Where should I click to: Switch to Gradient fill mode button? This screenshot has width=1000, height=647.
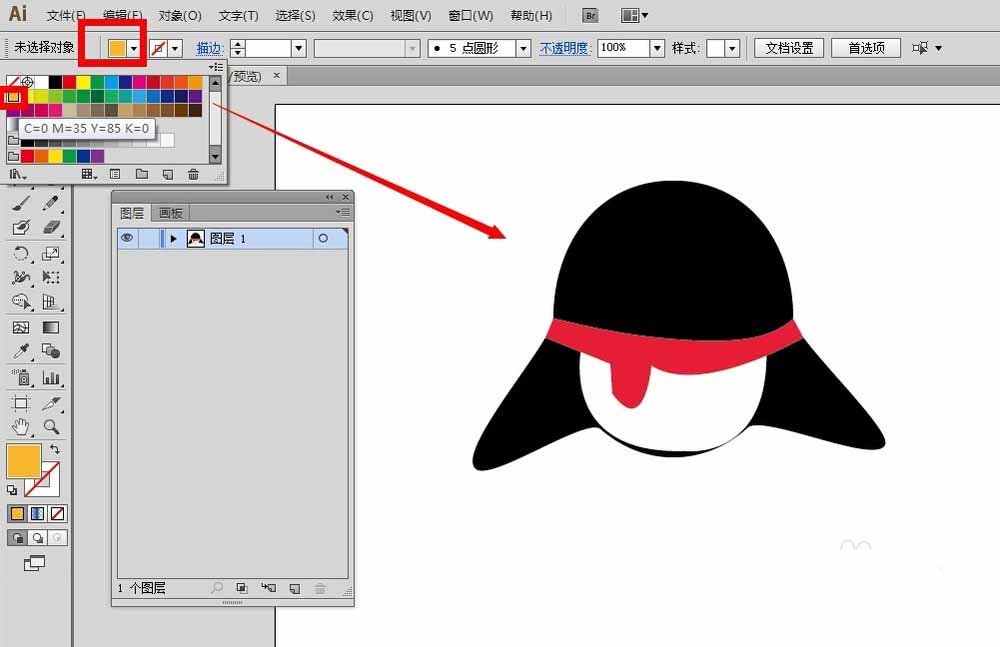tap(38, 514)
